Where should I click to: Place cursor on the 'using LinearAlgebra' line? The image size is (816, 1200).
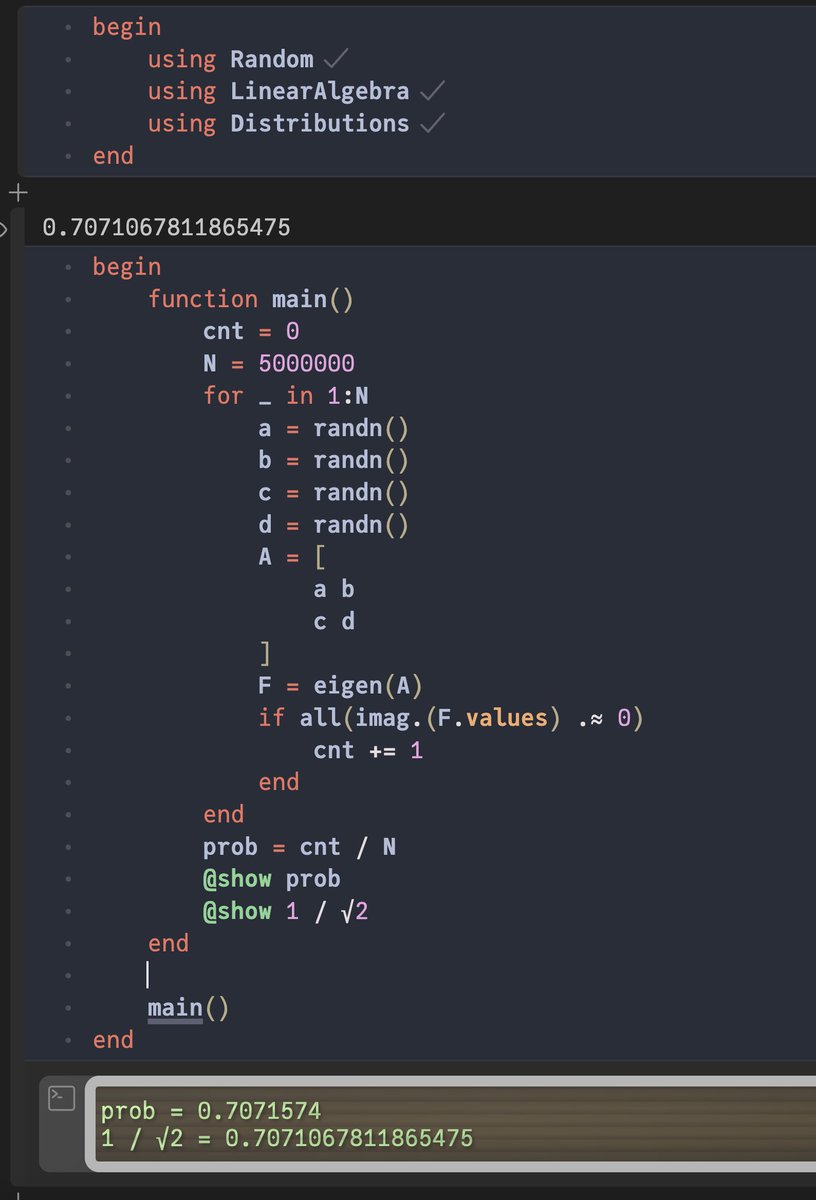pos(279,92)
